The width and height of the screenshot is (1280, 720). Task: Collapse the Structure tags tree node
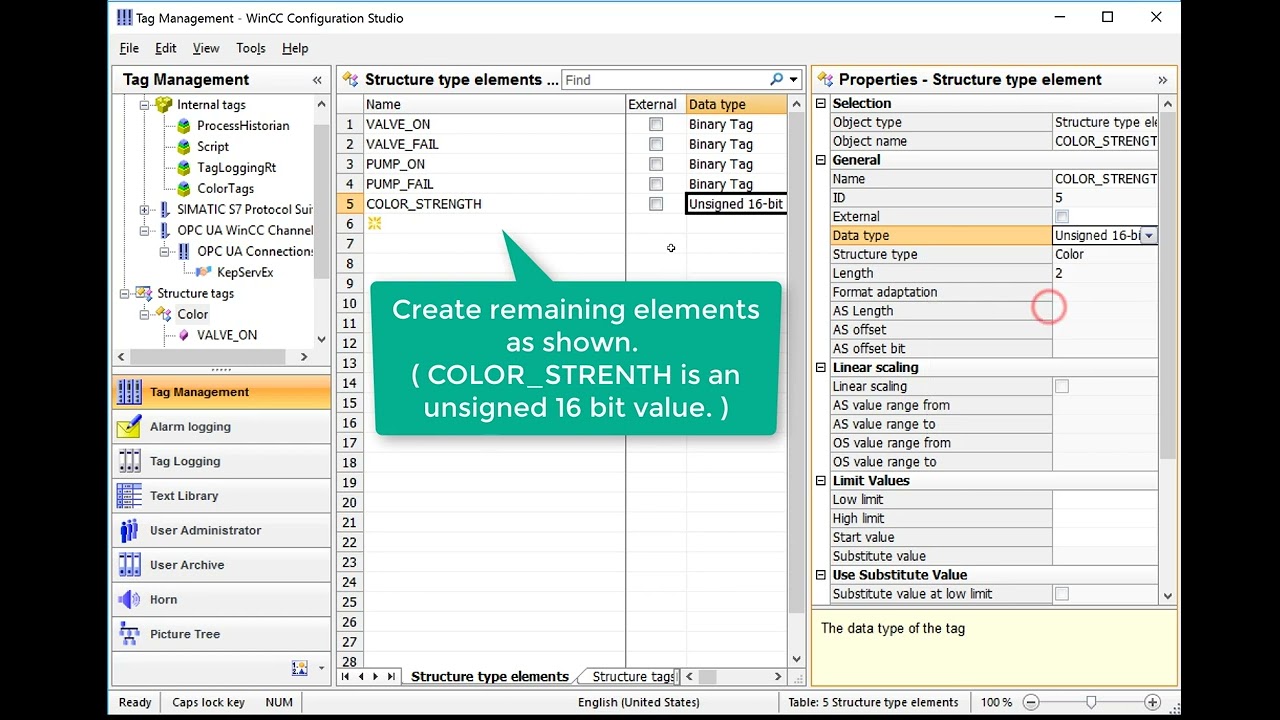click(124, 294)
